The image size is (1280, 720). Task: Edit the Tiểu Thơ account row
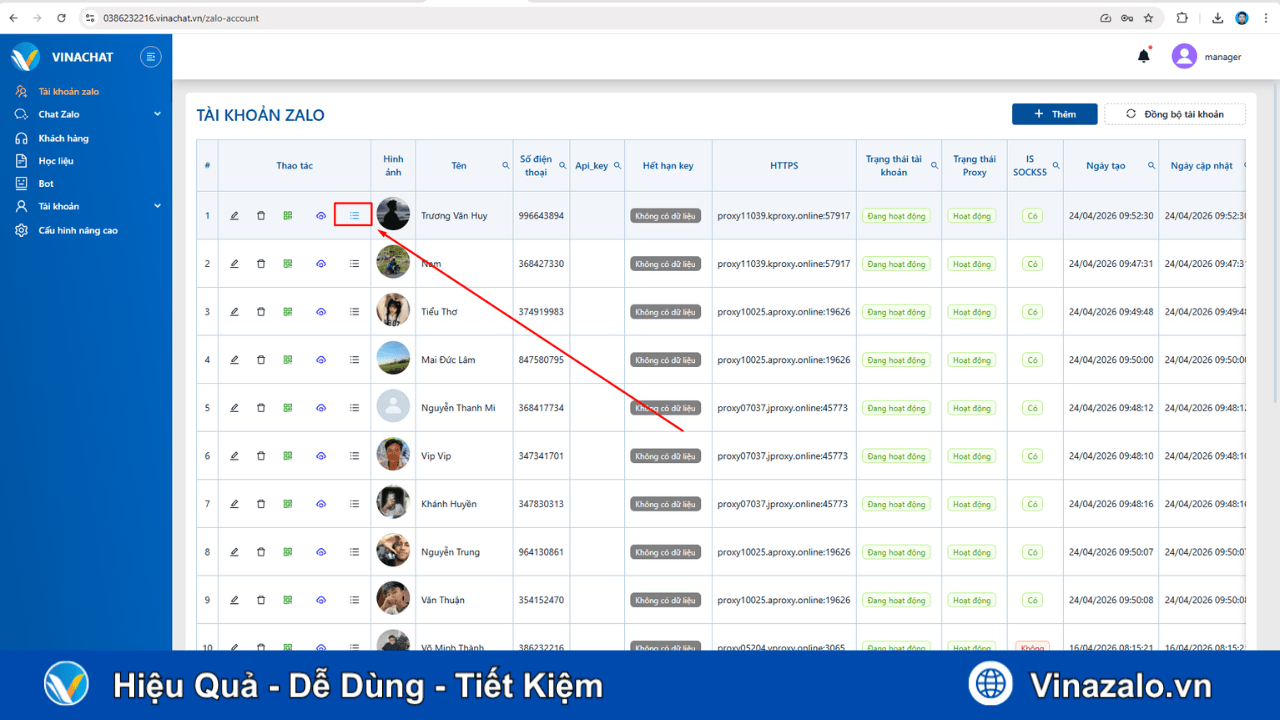[234, 312]
